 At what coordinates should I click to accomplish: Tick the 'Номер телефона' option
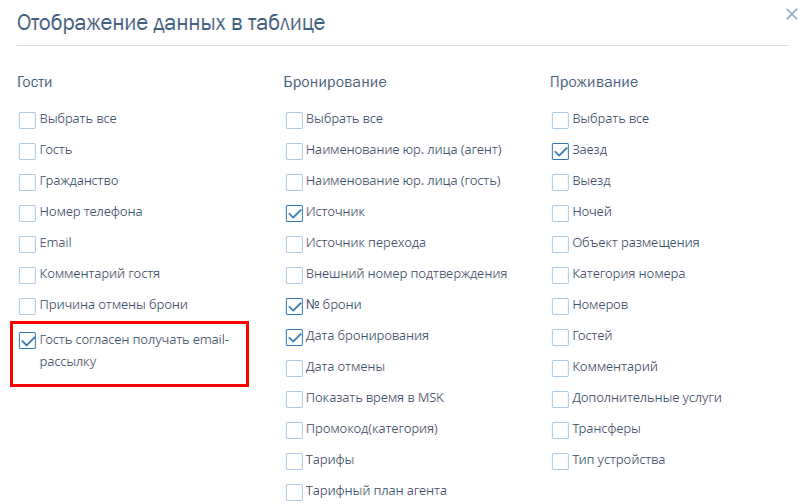[x=28, y=213]
